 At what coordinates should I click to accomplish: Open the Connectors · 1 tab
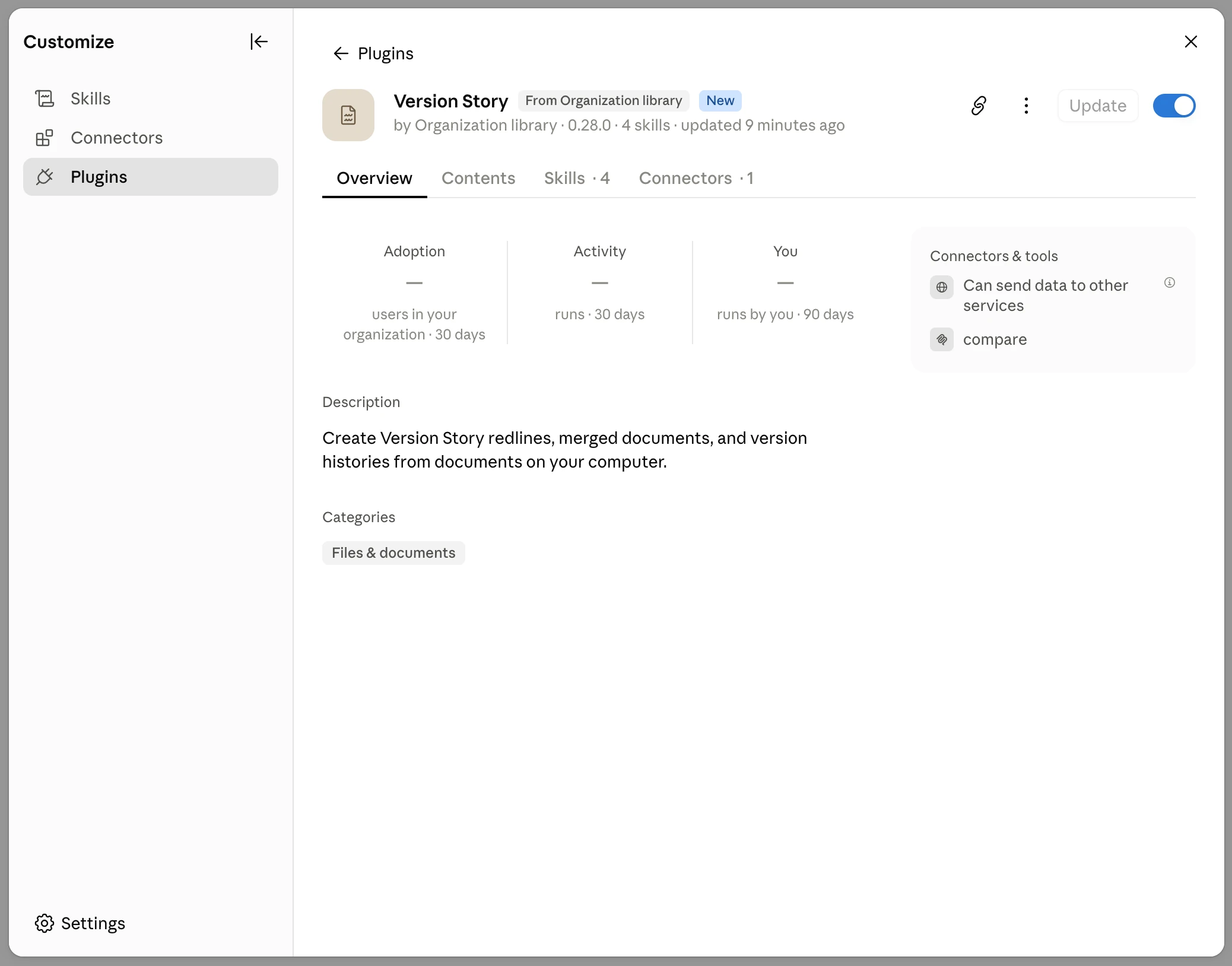click(696, 178)
